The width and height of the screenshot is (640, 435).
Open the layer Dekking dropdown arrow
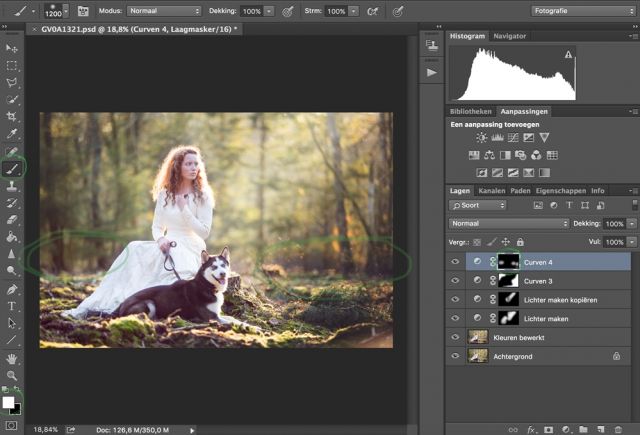632,224
